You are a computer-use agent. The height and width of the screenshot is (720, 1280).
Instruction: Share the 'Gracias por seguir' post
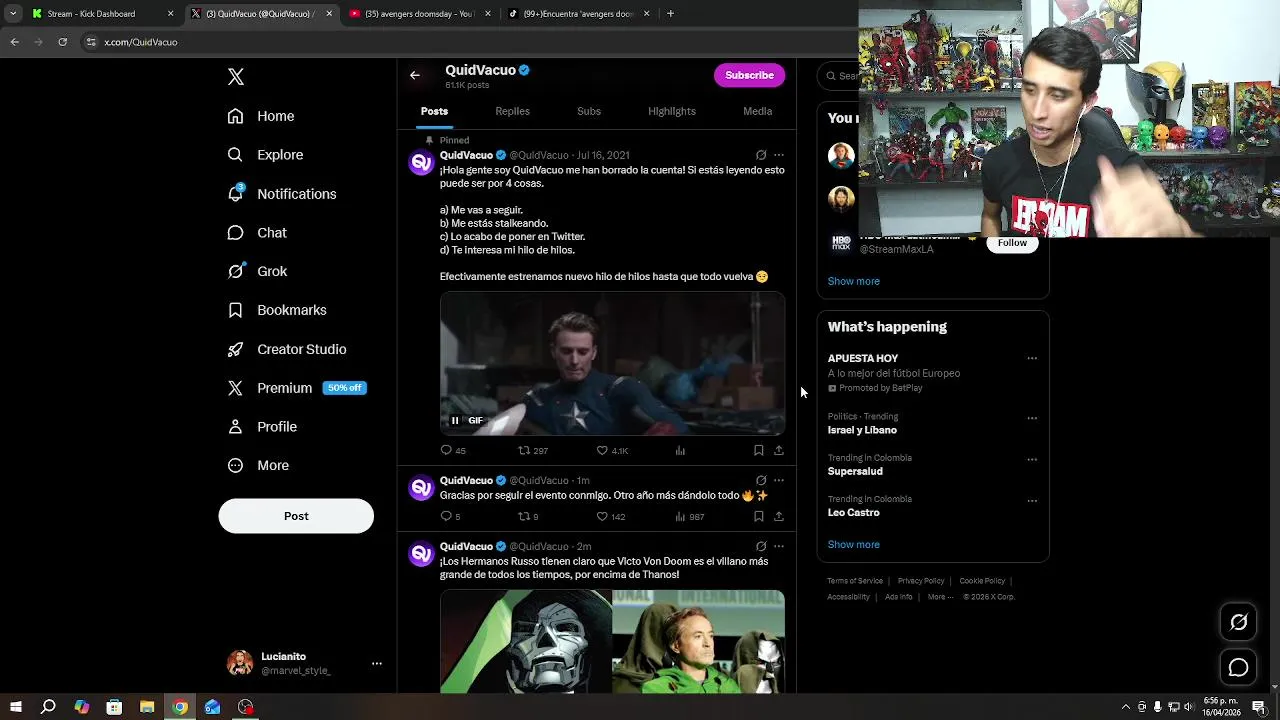(x=779, y=516)
